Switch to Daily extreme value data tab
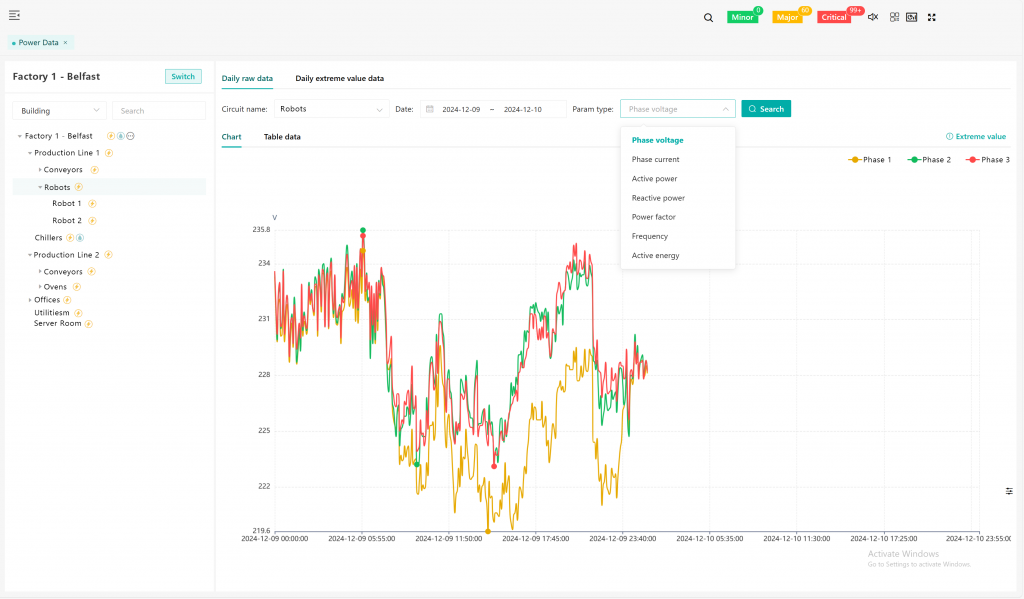Viewport: 1024px width, 599px height. pyautogui.click(x=339, y=78)
